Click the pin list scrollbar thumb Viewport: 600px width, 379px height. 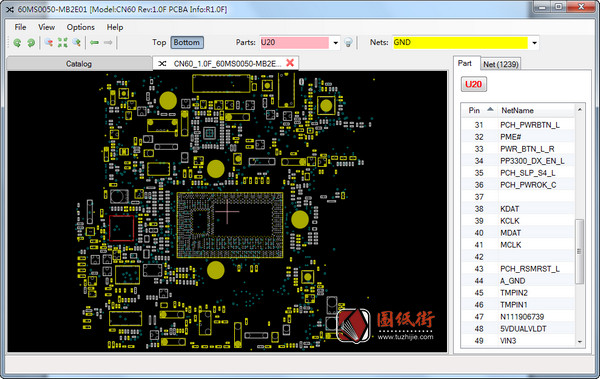coord(580,251)
